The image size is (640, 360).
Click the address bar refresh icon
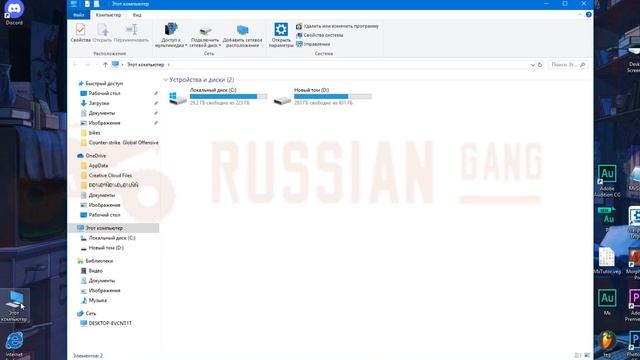(540, 64)
